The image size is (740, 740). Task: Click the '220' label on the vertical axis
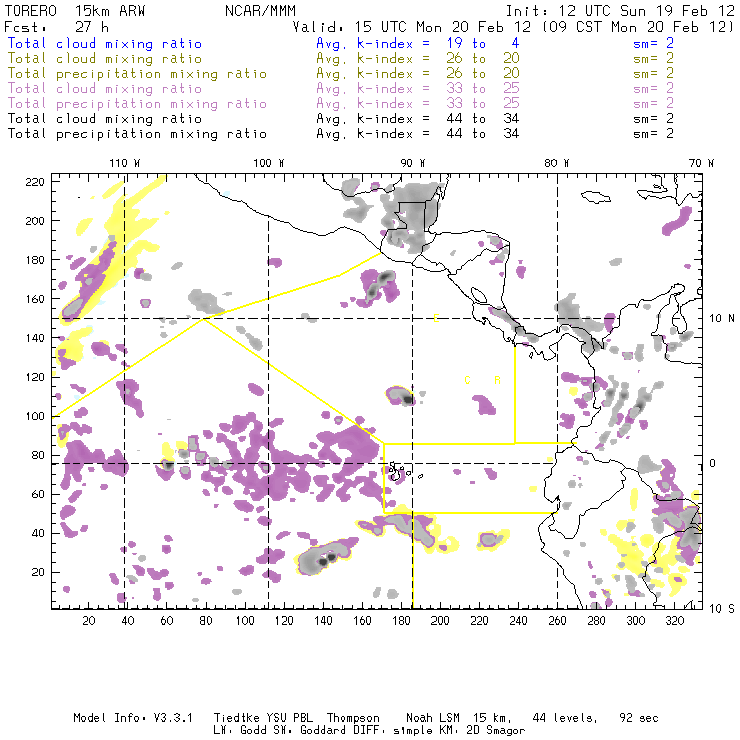[x=35, y=182]
